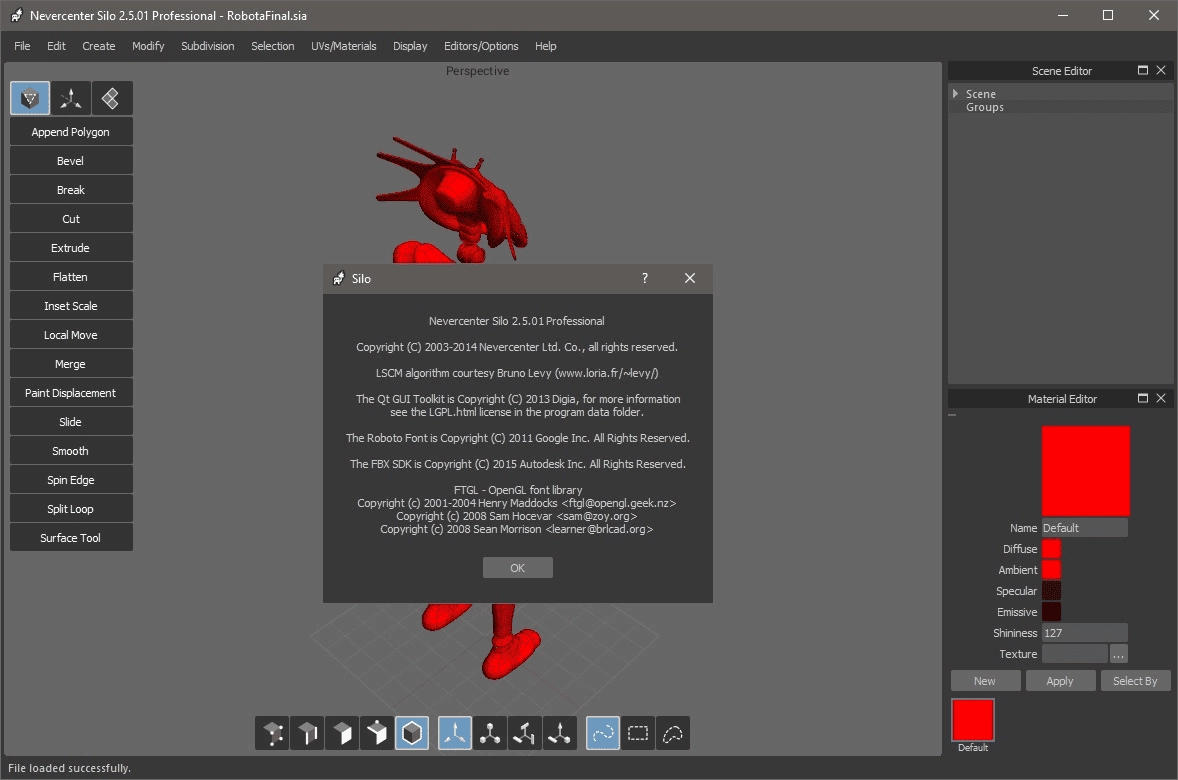The width and height of the screenshot is (1178, 780).
Task: Click the Append Polygon button
Action: pos(71,132)
